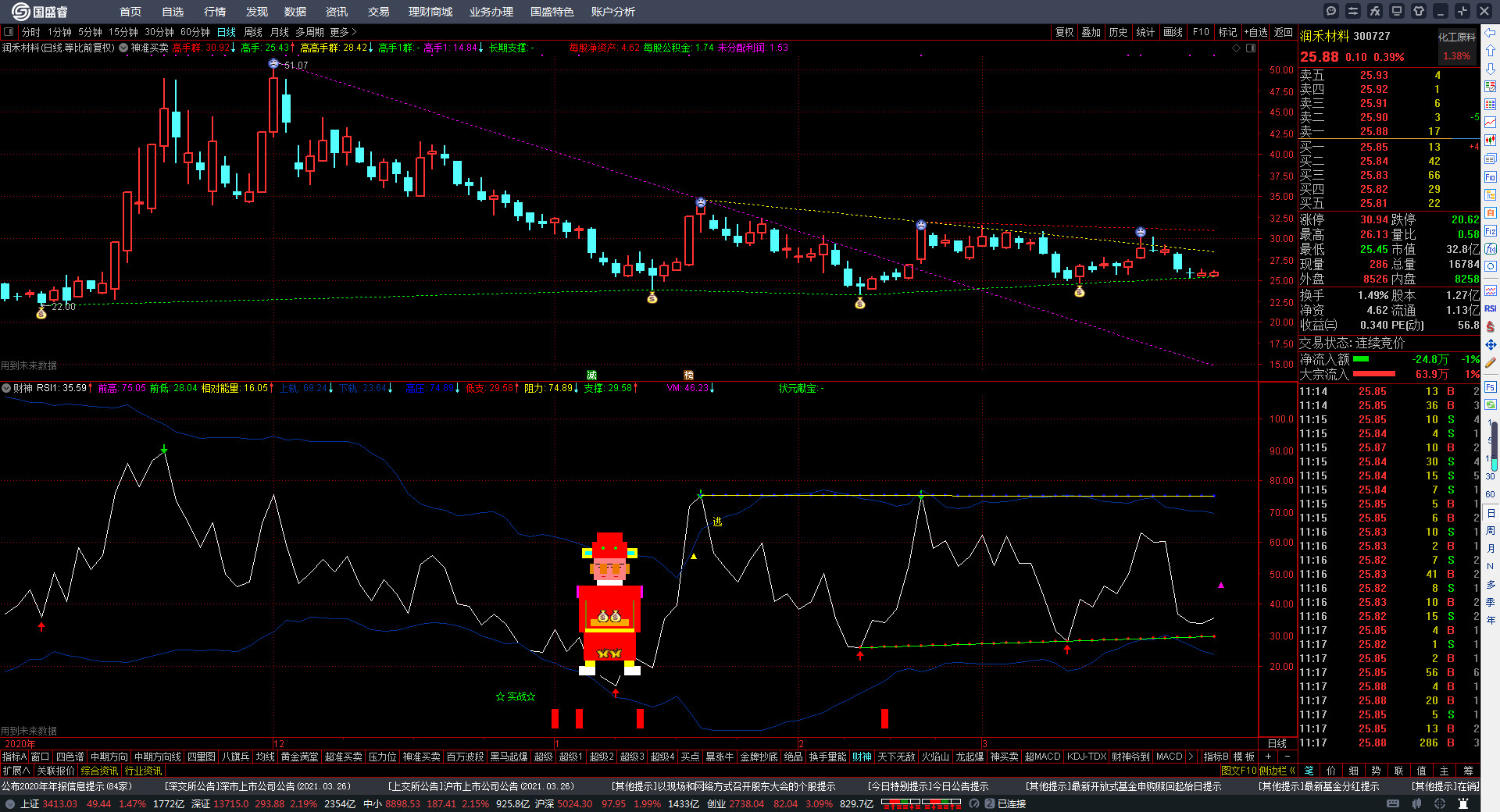Click the 叠加 overlay button
The width and height of the screenshot is (1500, 812).
[1091, 32]
